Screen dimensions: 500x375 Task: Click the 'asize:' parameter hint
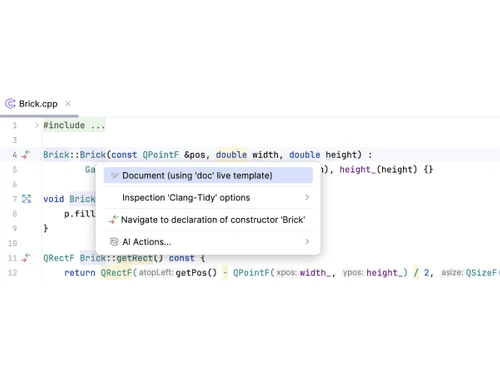tap(452, 273)
